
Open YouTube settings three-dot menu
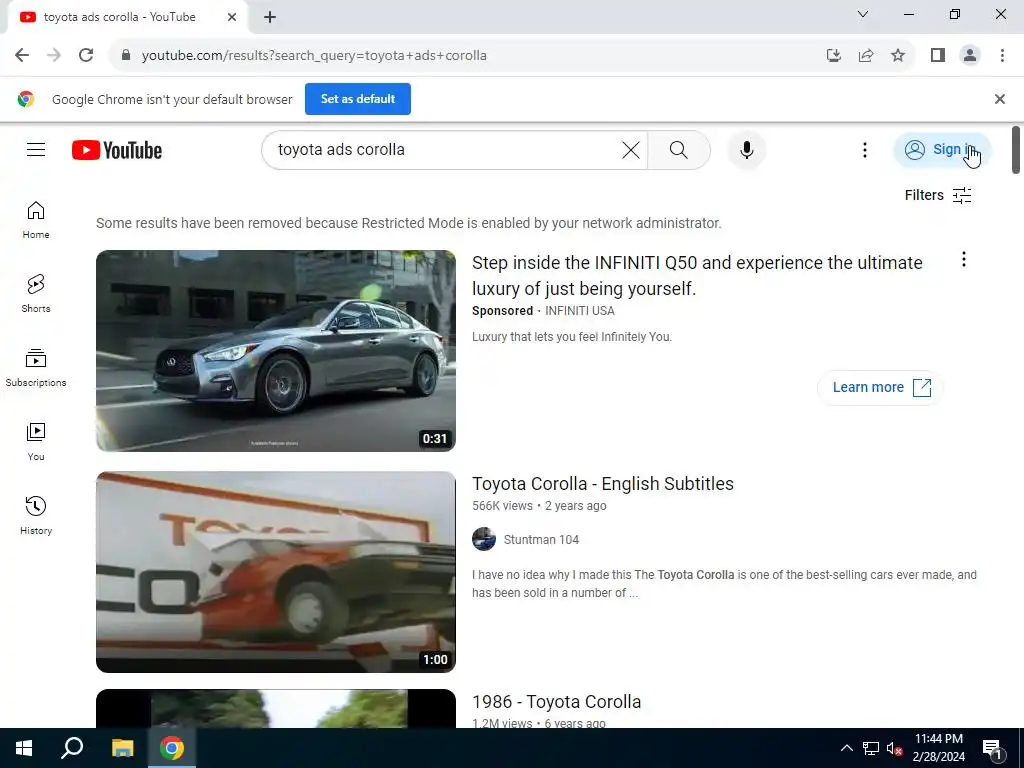pos(865,150)
